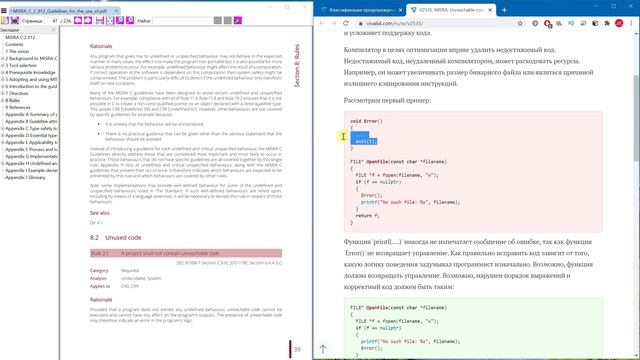Expand '2 Background to MISRA C' bookmark
This screenshot has height=360, width=640.
(x=2, y=58)
